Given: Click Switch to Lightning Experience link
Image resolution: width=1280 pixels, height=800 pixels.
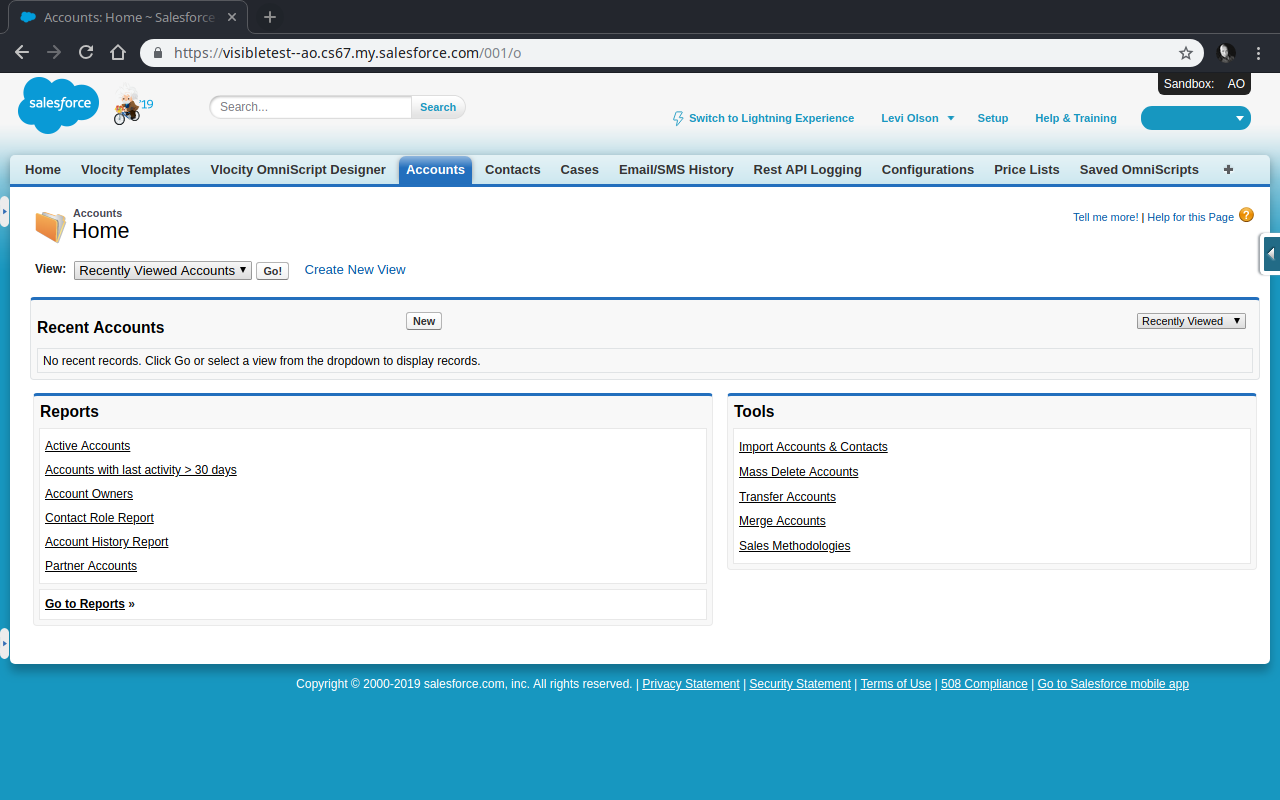Looking at the screenshot, I should [771, 118].
